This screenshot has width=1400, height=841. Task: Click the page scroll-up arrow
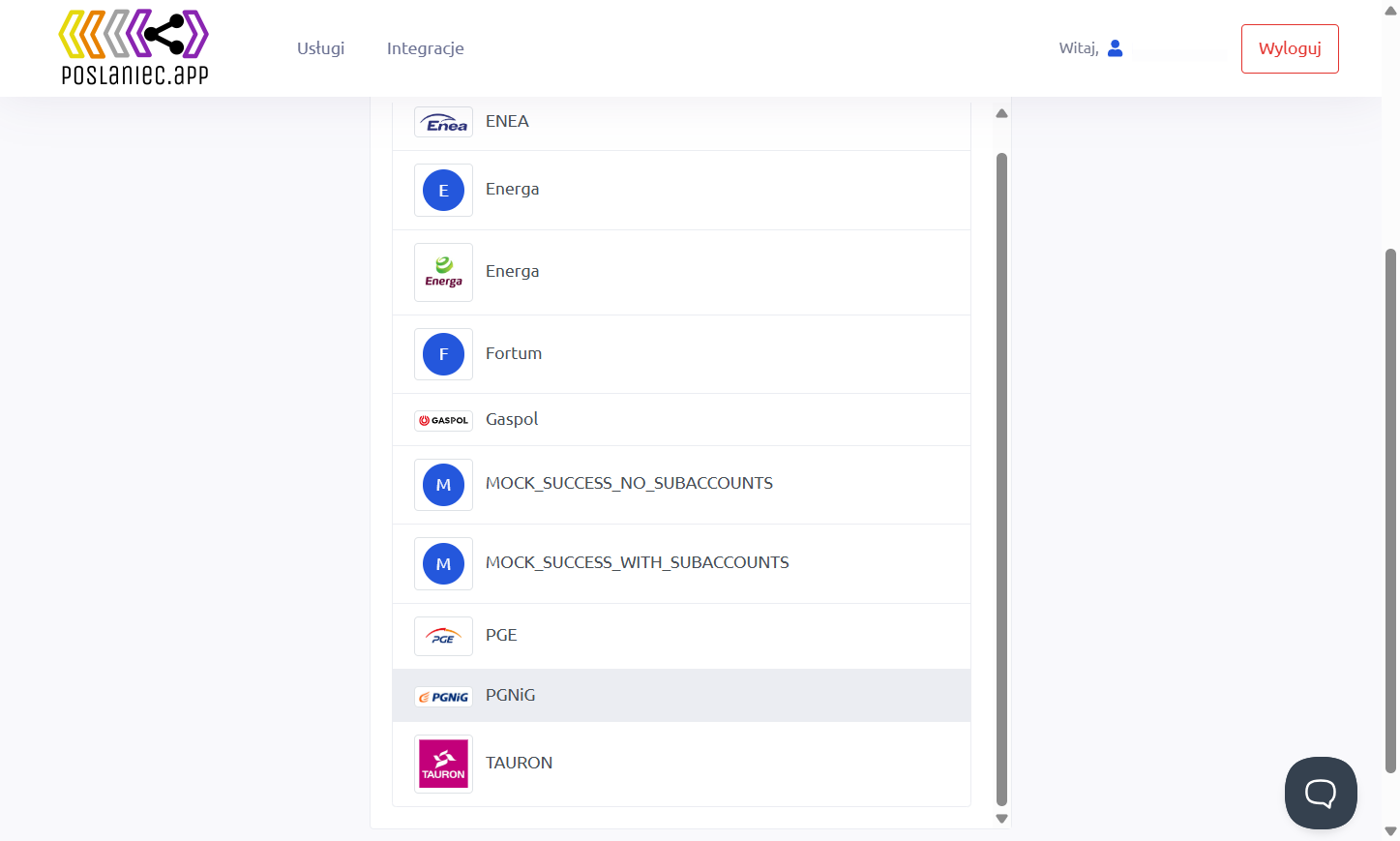click(1390, 11)
